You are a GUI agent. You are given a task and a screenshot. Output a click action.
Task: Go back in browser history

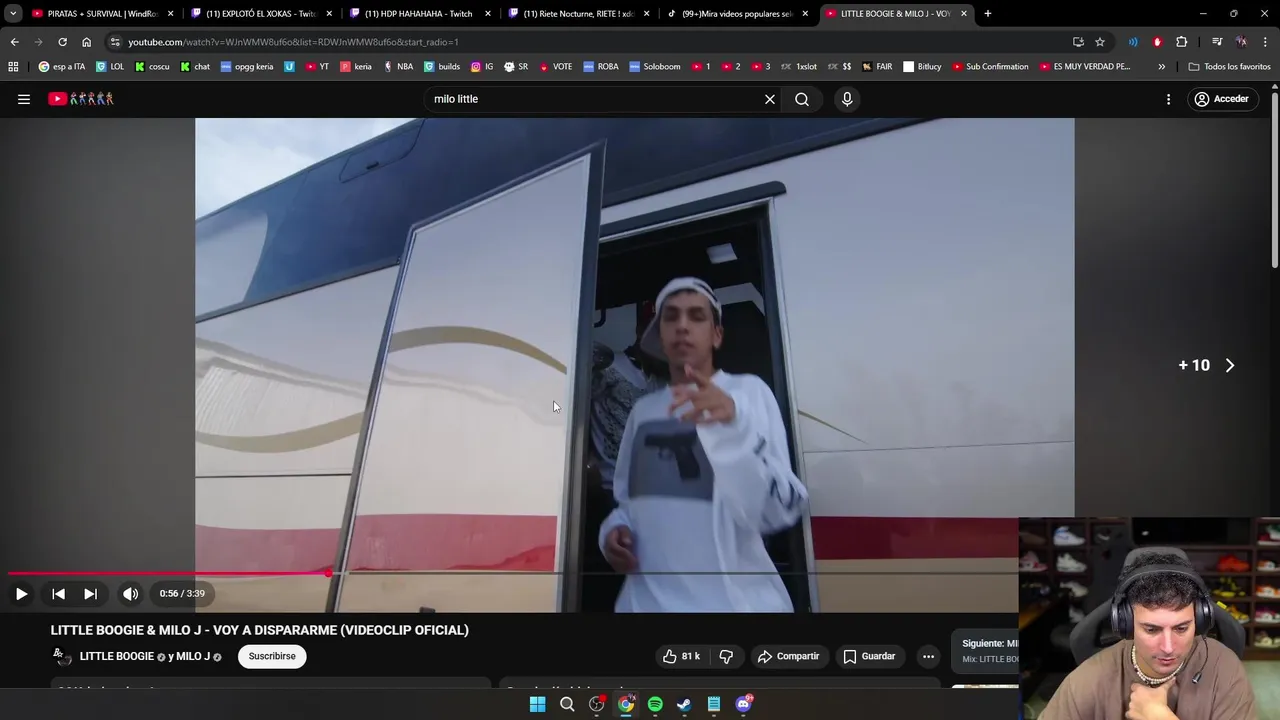14,42
